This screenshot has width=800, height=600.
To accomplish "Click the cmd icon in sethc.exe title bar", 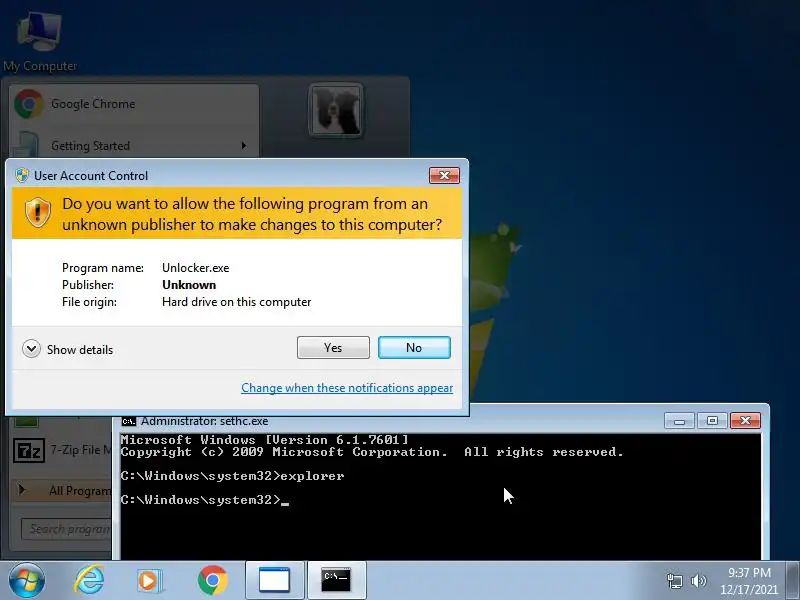I will [129, 421].
